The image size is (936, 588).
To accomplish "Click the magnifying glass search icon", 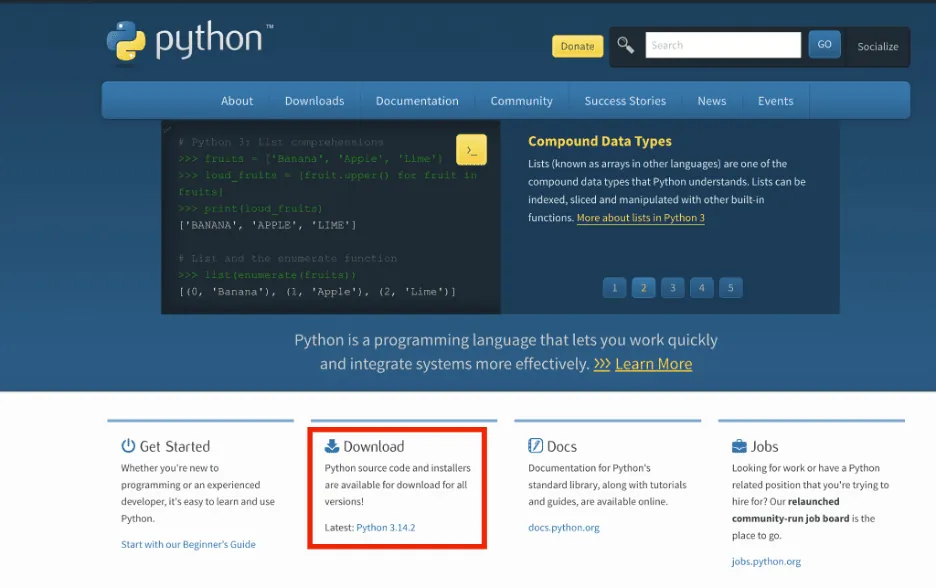I will click(x=626, y=45).
